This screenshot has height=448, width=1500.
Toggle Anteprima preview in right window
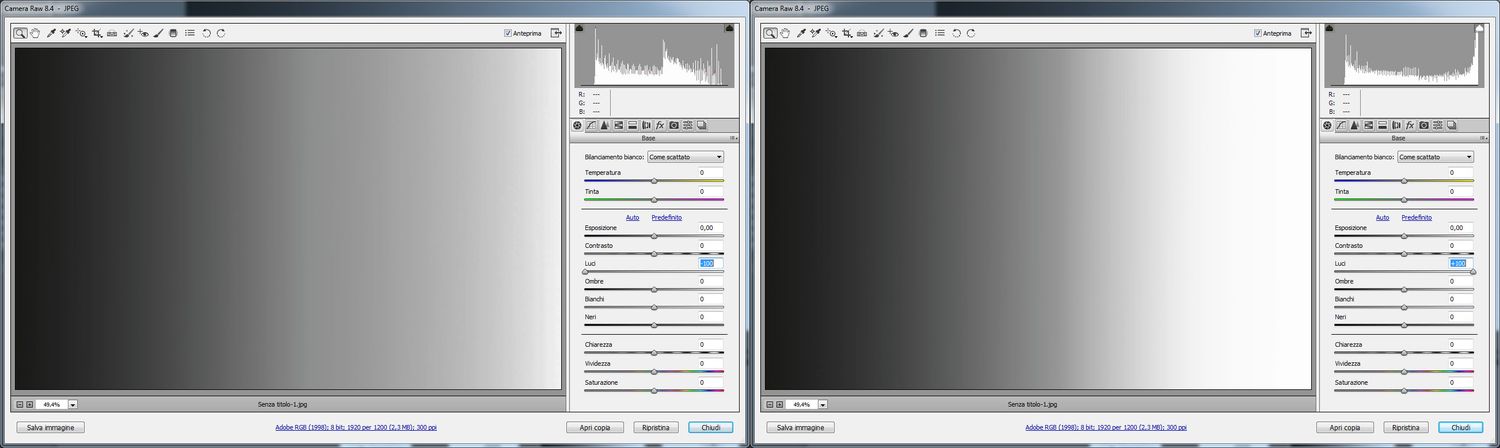click(1259, 33)
